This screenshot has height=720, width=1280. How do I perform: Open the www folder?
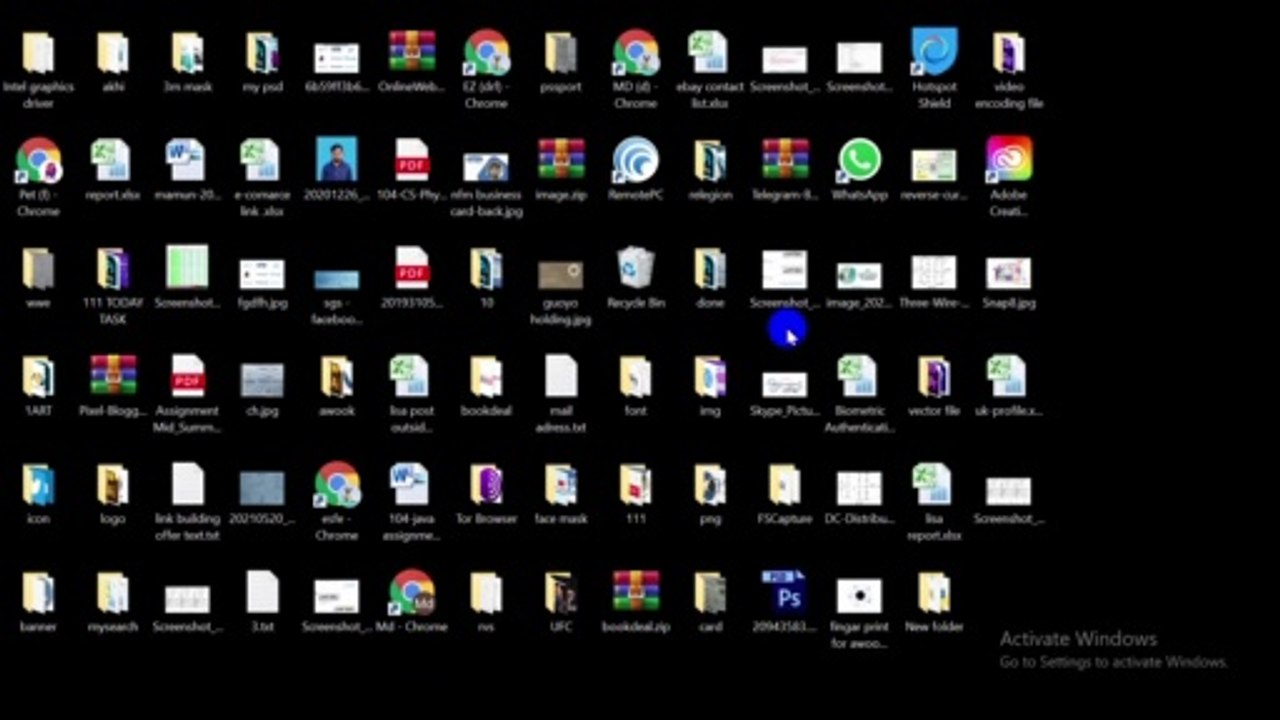coord(38,269)
